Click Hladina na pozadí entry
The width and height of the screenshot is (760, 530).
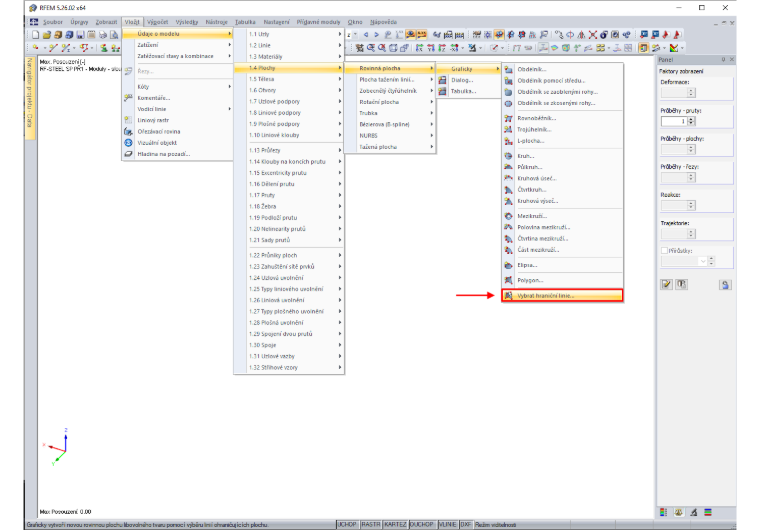177,154
